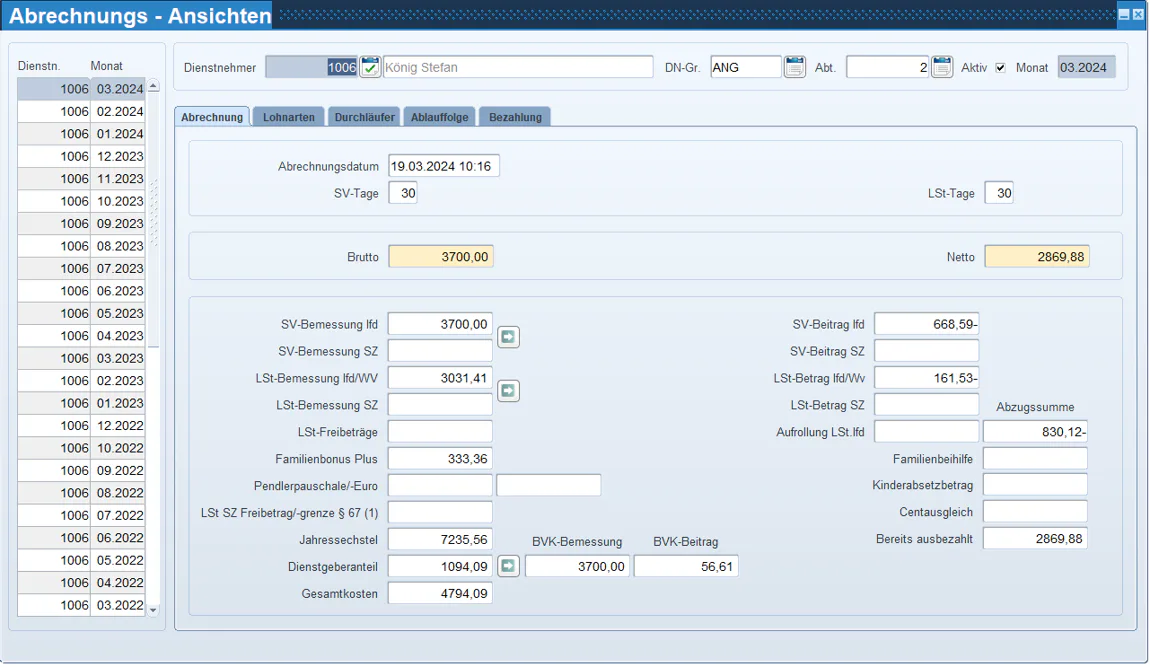Screen dimensions: 1150x667
Task: Click the Brutto amount field
Action: click(441, 257)
